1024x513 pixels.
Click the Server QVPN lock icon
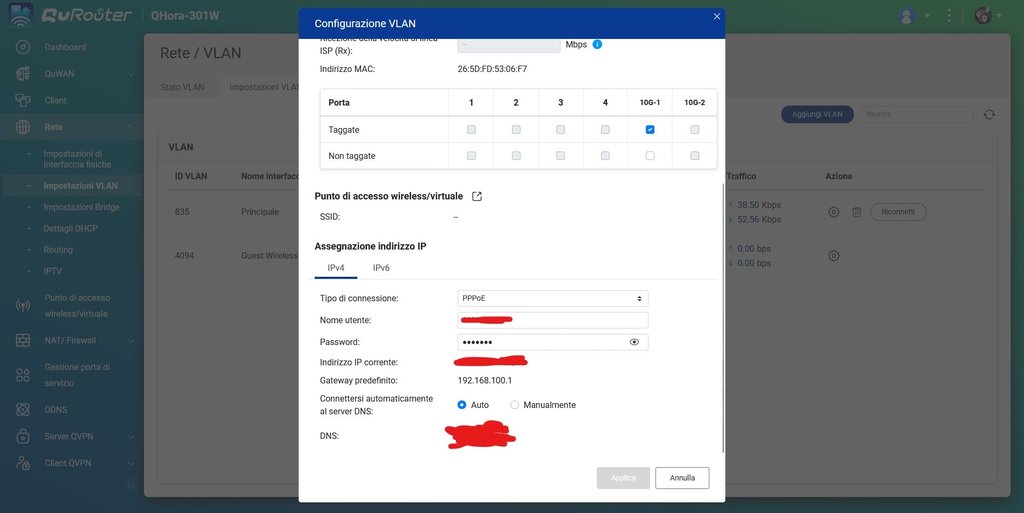23,436
